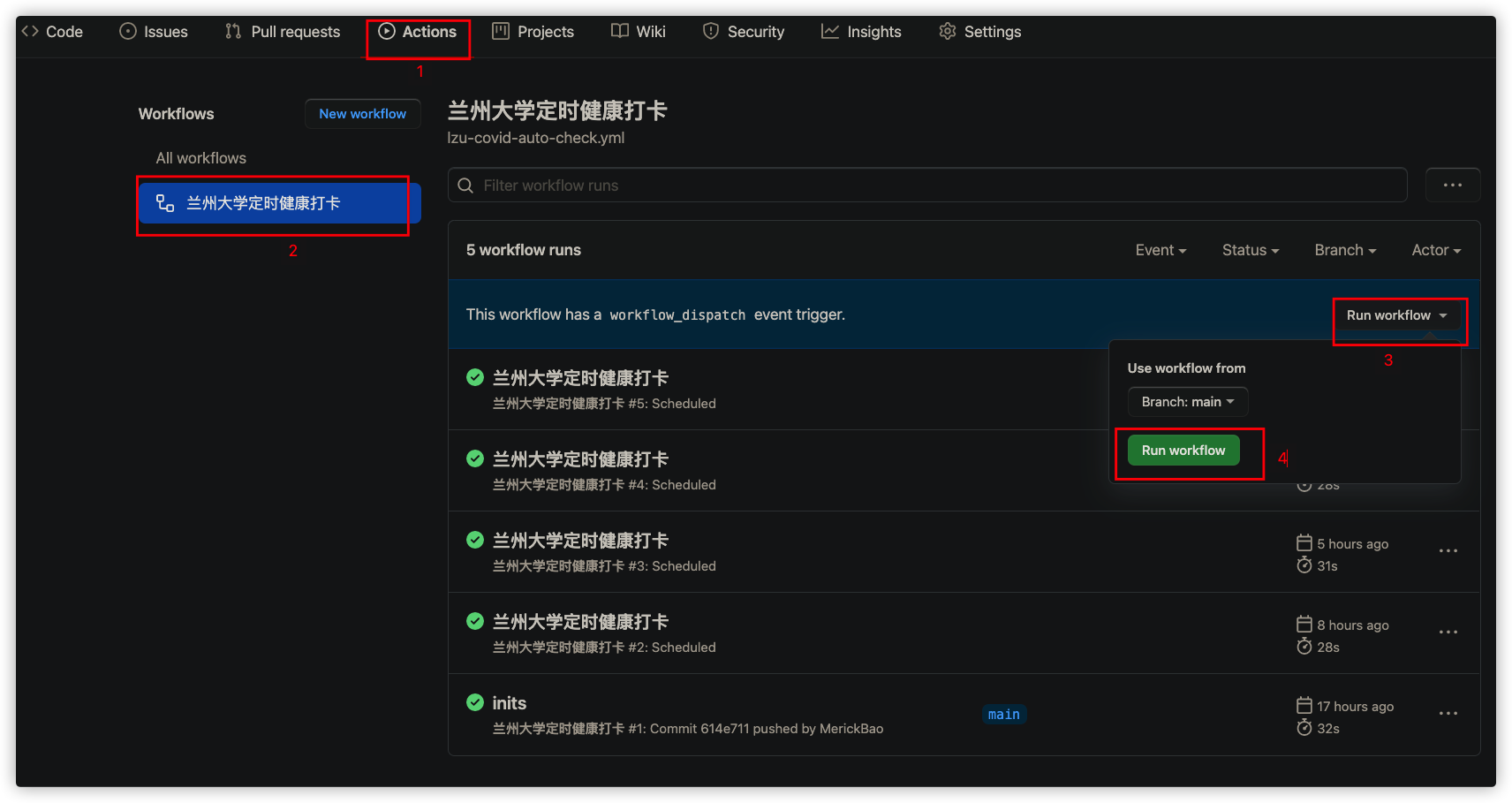Open the Pull requests tab

pyautogui.click(x=283, y=32)
